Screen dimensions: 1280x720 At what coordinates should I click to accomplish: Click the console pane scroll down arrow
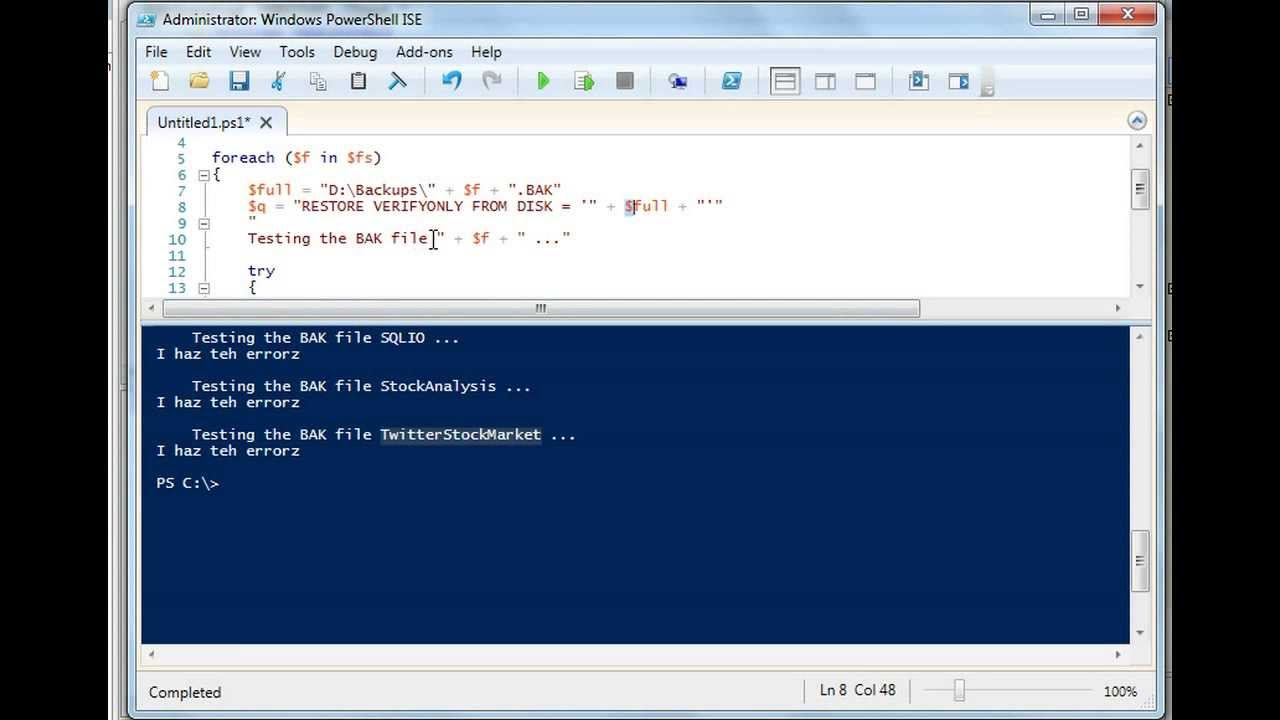tap(1140, 634)
